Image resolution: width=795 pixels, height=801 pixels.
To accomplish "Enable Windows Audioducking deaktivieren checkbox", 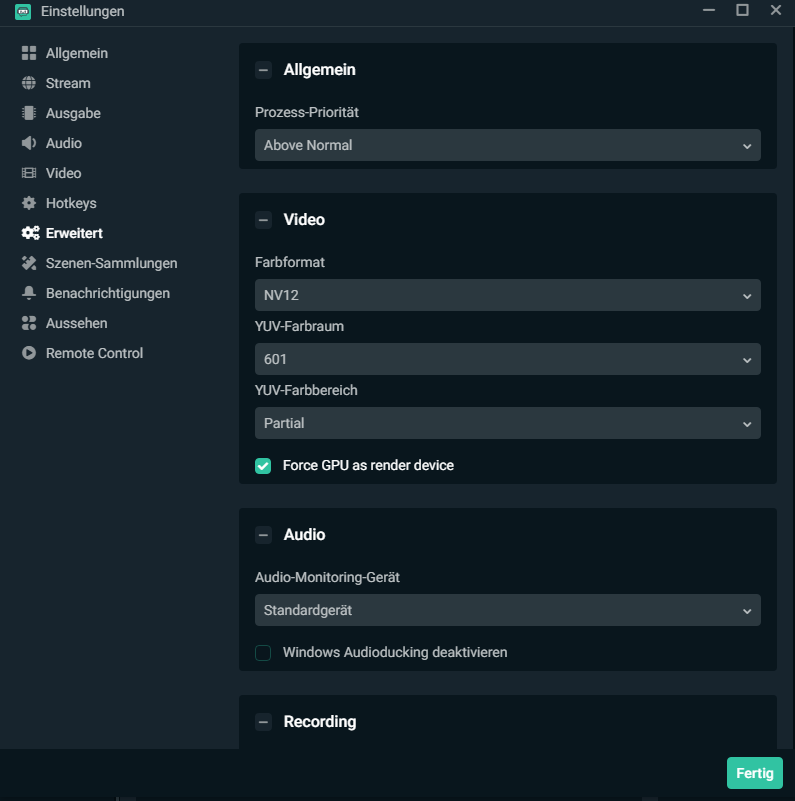I will coord(263,652).
